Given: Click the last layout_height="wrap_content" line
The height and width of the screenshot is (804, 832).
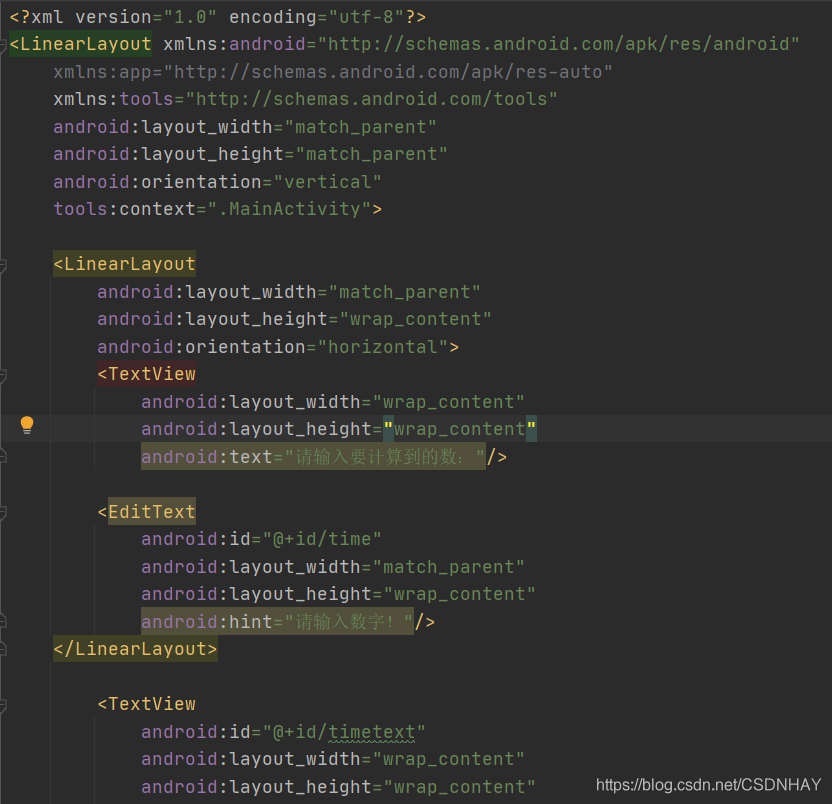Looking at the screenshot, I should [x=338, y=786].
